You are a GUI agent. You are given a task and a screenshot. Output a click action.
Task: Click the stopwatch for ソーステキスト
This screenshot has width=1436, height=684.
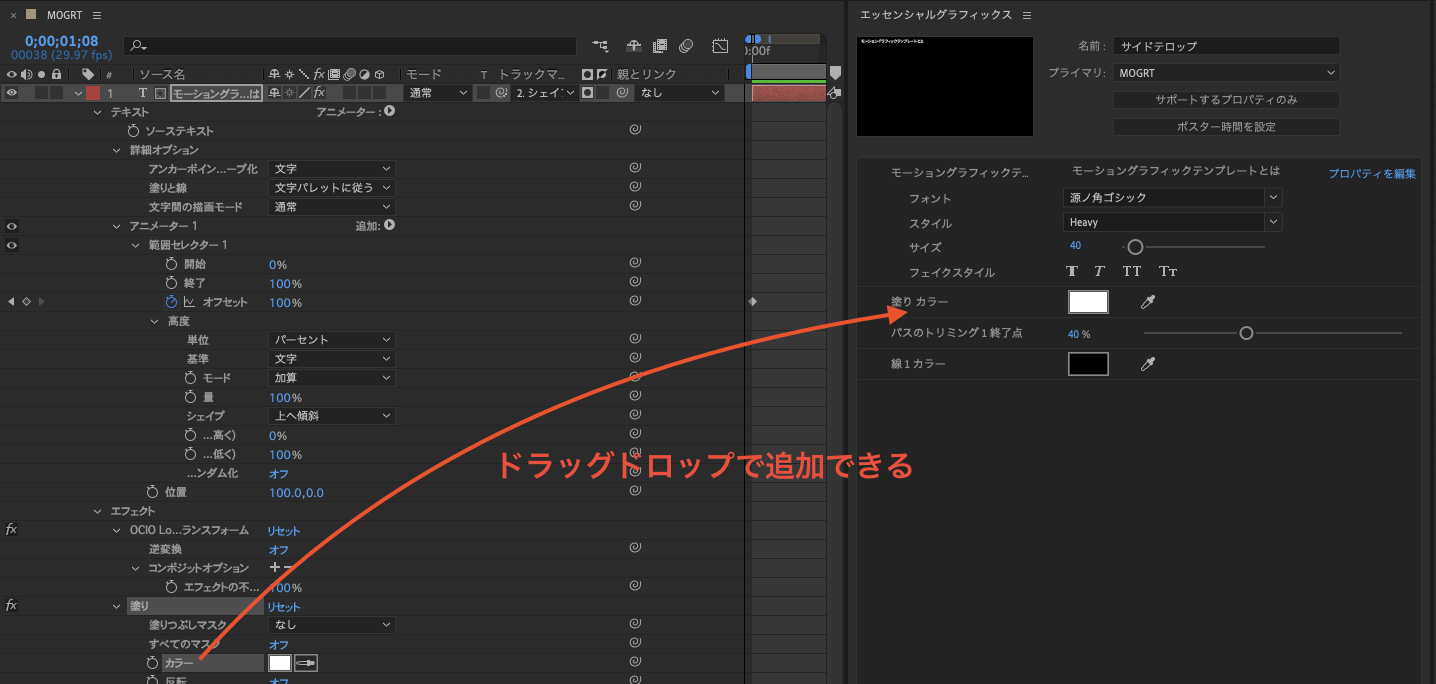click(x=133, y=131)
